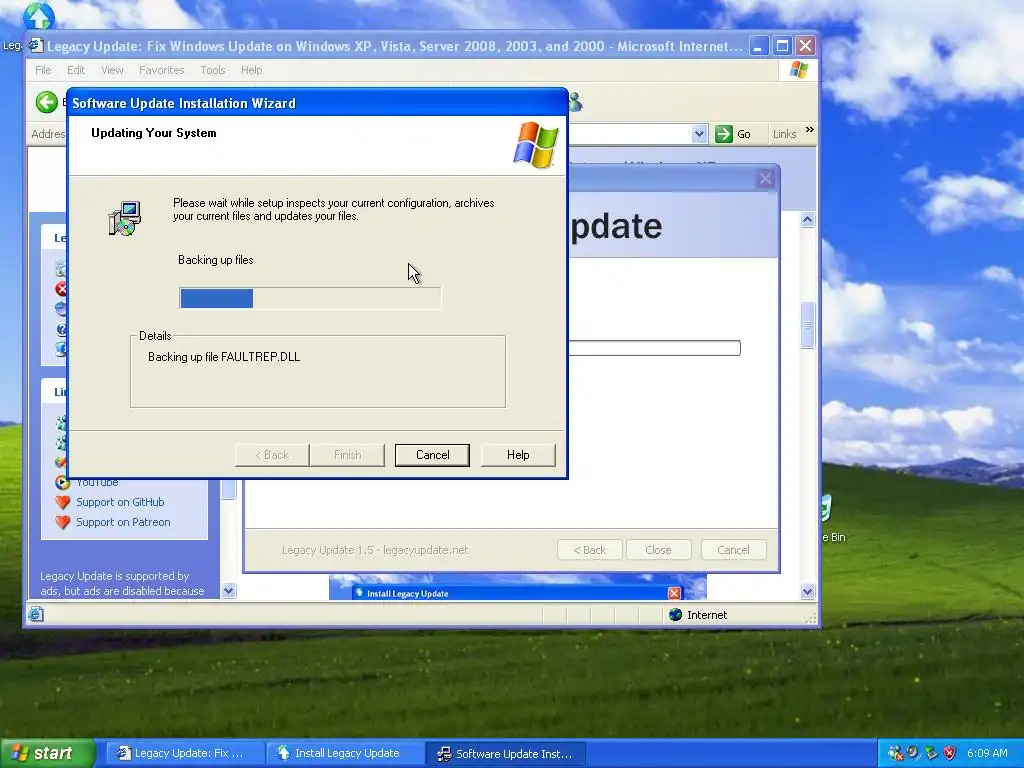Click the sidebar scrollbar down arrow
Image resolution: width=1024 pixels, height=768 pixels.
(228, 591)
